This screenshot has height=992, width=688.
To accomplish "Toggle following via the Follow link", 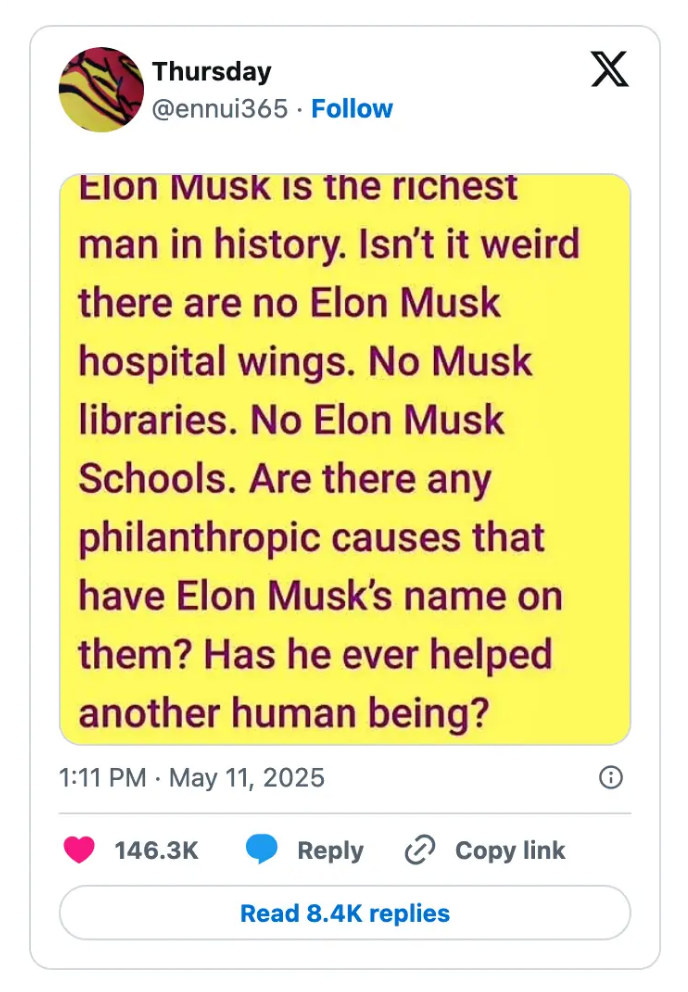I will [353, 109].
